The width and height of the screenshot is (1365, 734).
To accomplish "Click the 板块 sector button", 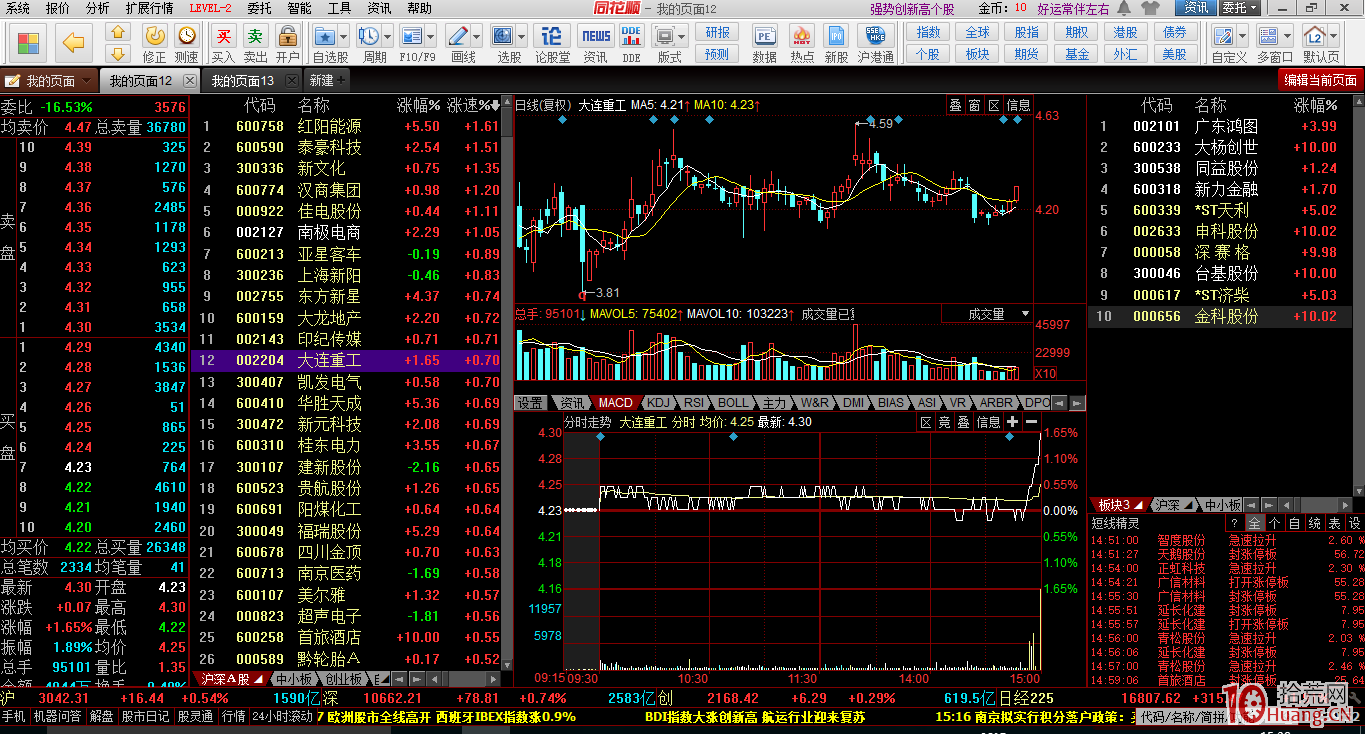I will click(x=977, y=54).
